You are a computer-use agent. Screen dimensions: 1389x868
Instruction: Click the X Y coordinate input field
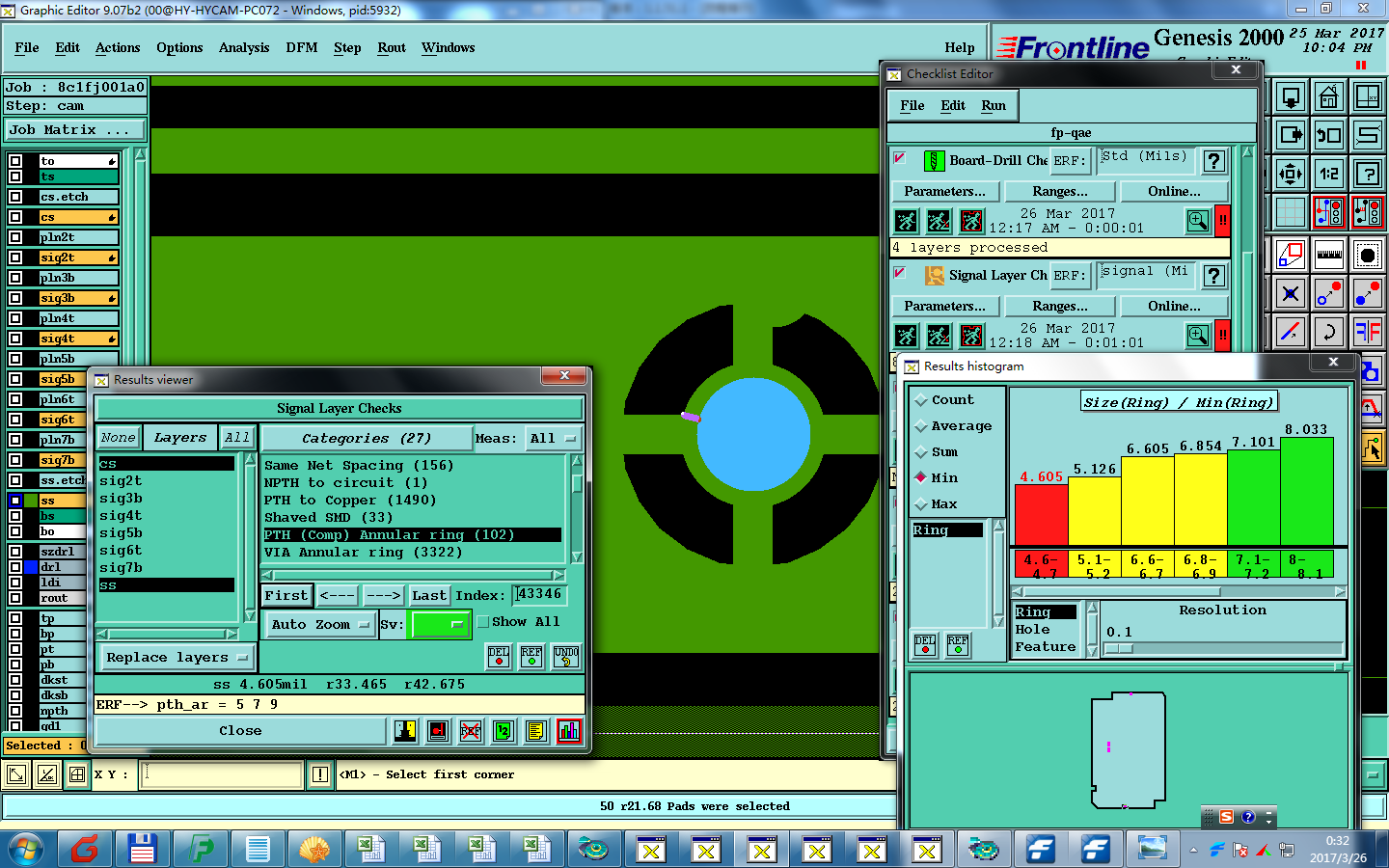pos(222,774)
